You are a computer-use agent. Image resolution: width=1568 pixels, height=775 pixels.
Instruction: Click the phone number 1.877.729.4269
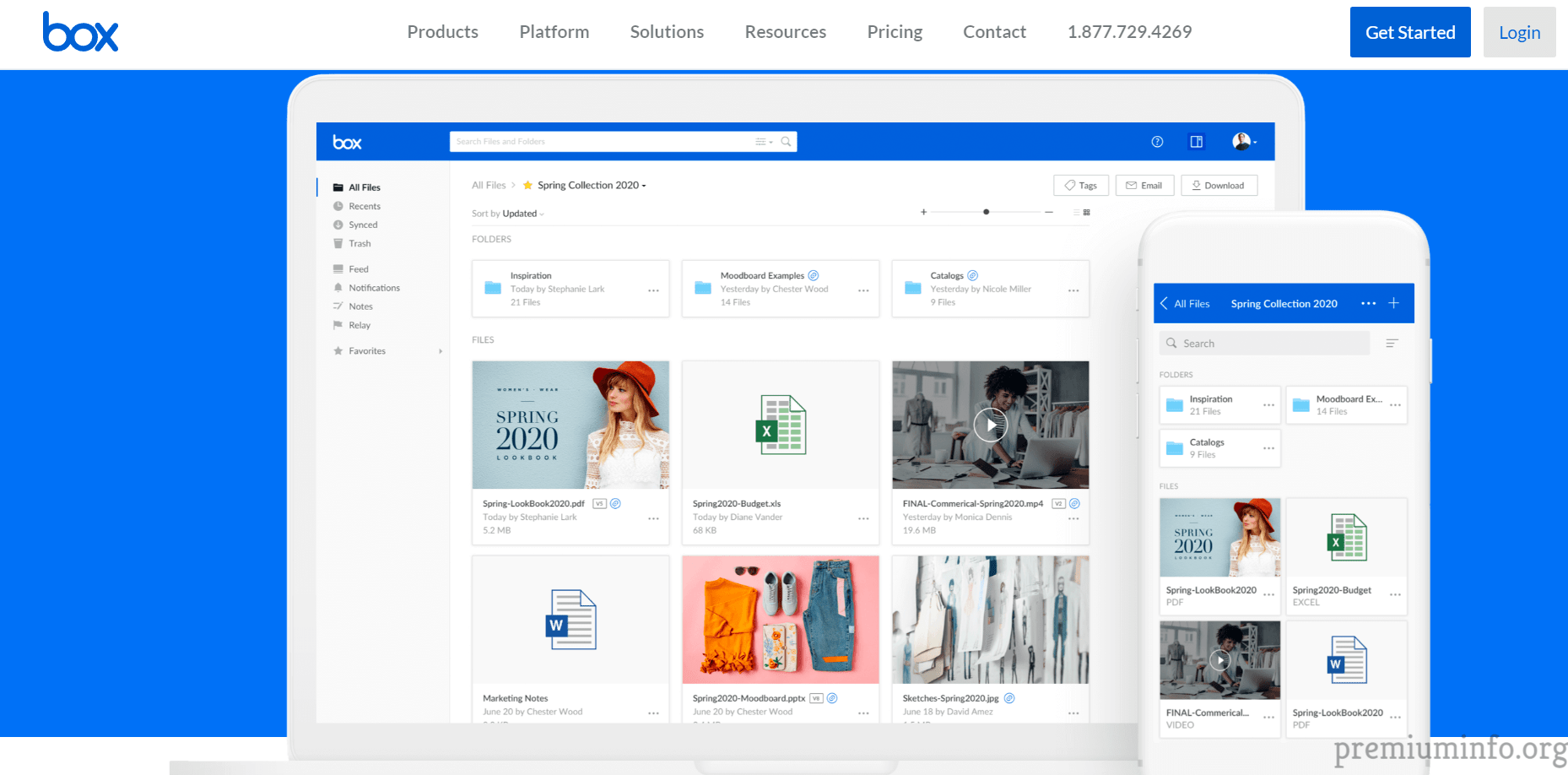1129,32
